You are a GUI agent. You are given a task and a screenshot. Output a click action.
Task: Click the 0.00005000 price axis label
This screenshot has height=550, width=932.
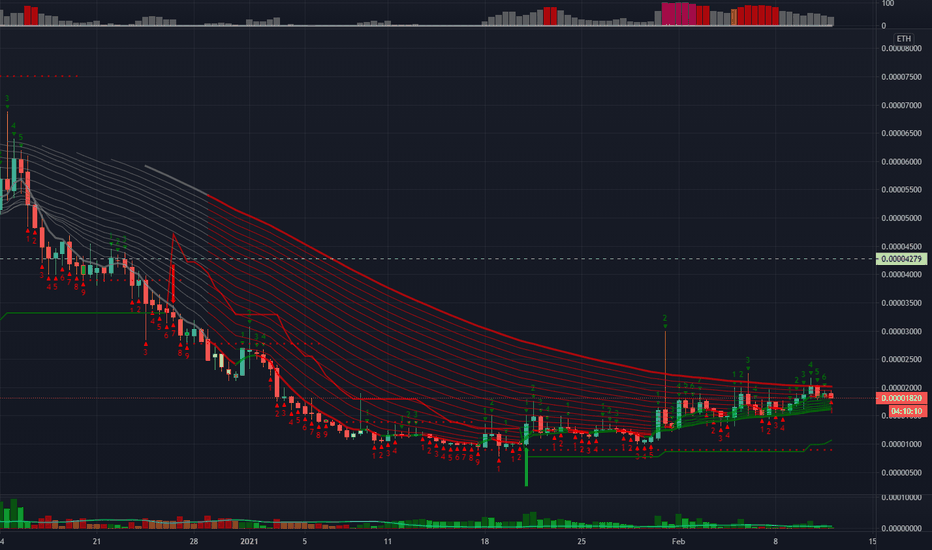tap(901, 218)
